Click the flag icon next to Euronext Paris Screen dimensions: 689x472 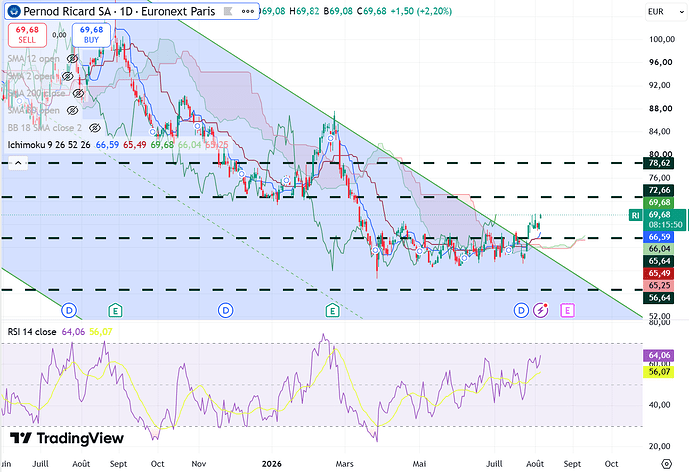tap(228, 11)
